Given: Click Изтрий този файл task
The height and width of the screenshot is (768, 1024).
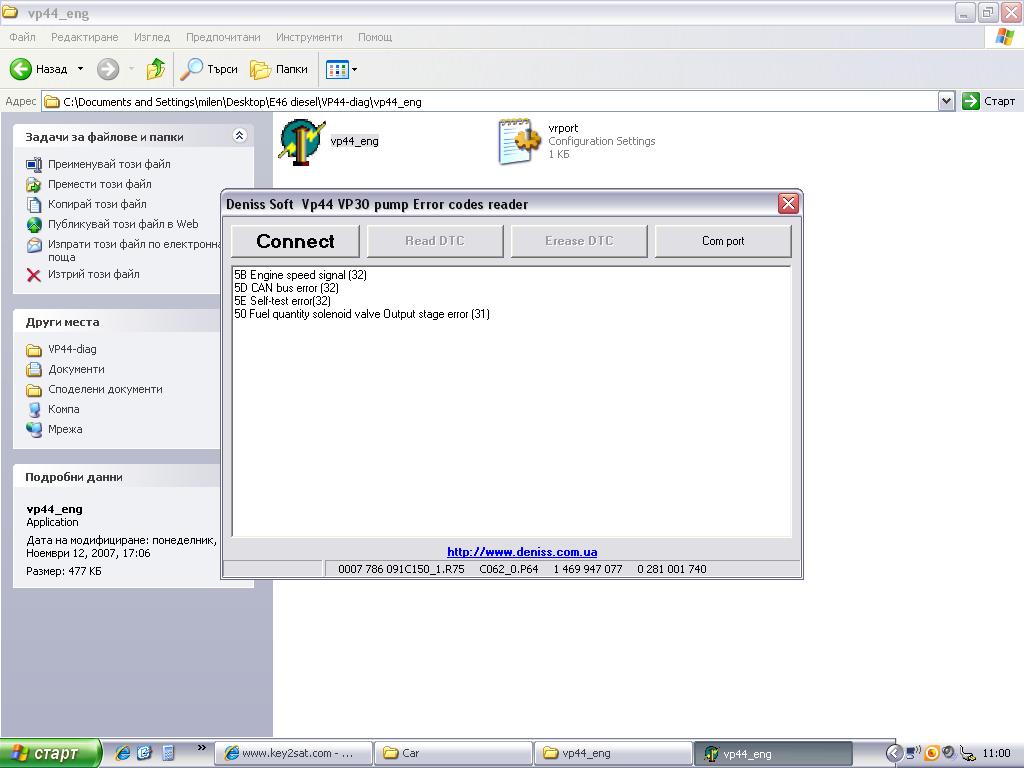Looking at the screenshot, I should [x=93, y=274].
